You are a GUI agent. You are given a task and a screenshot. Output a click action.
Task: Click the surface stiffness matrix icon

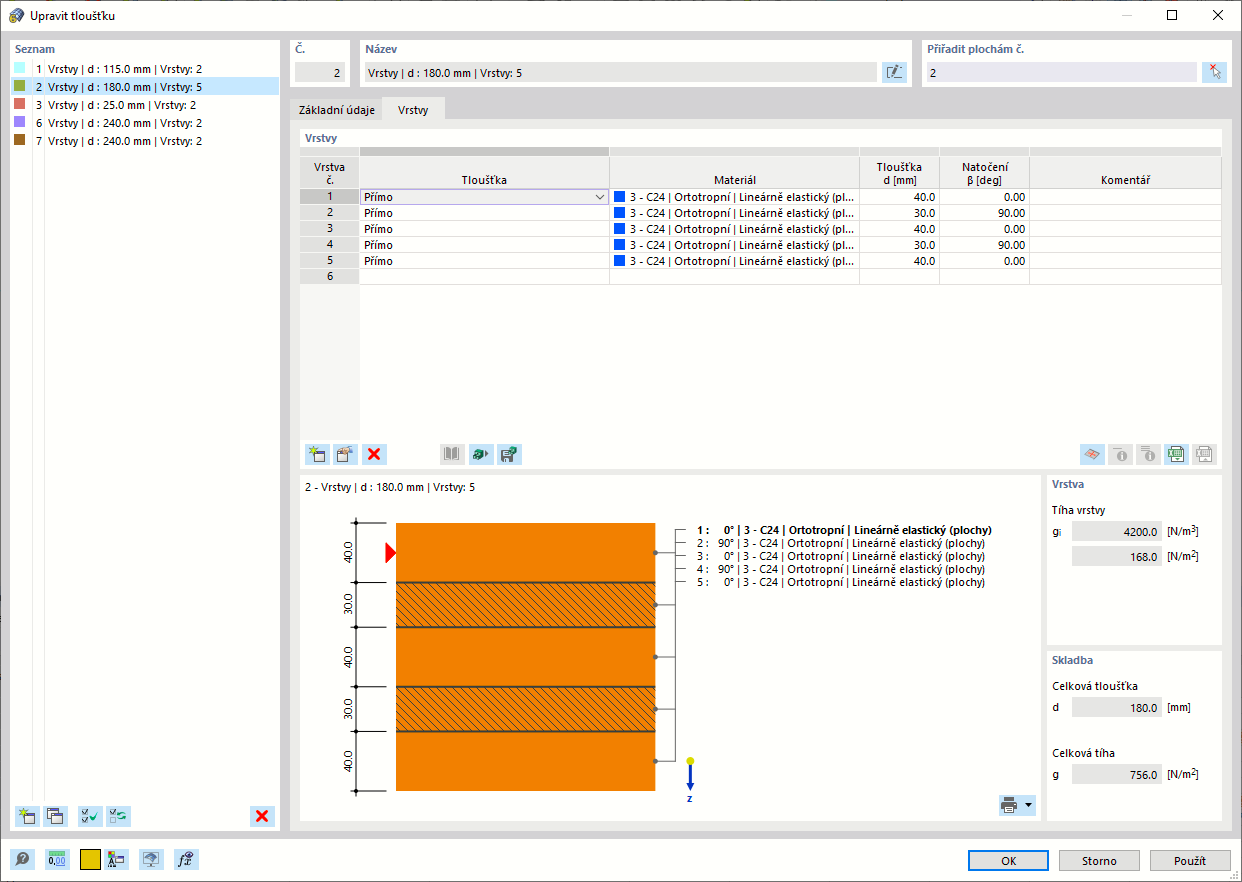1093,454
